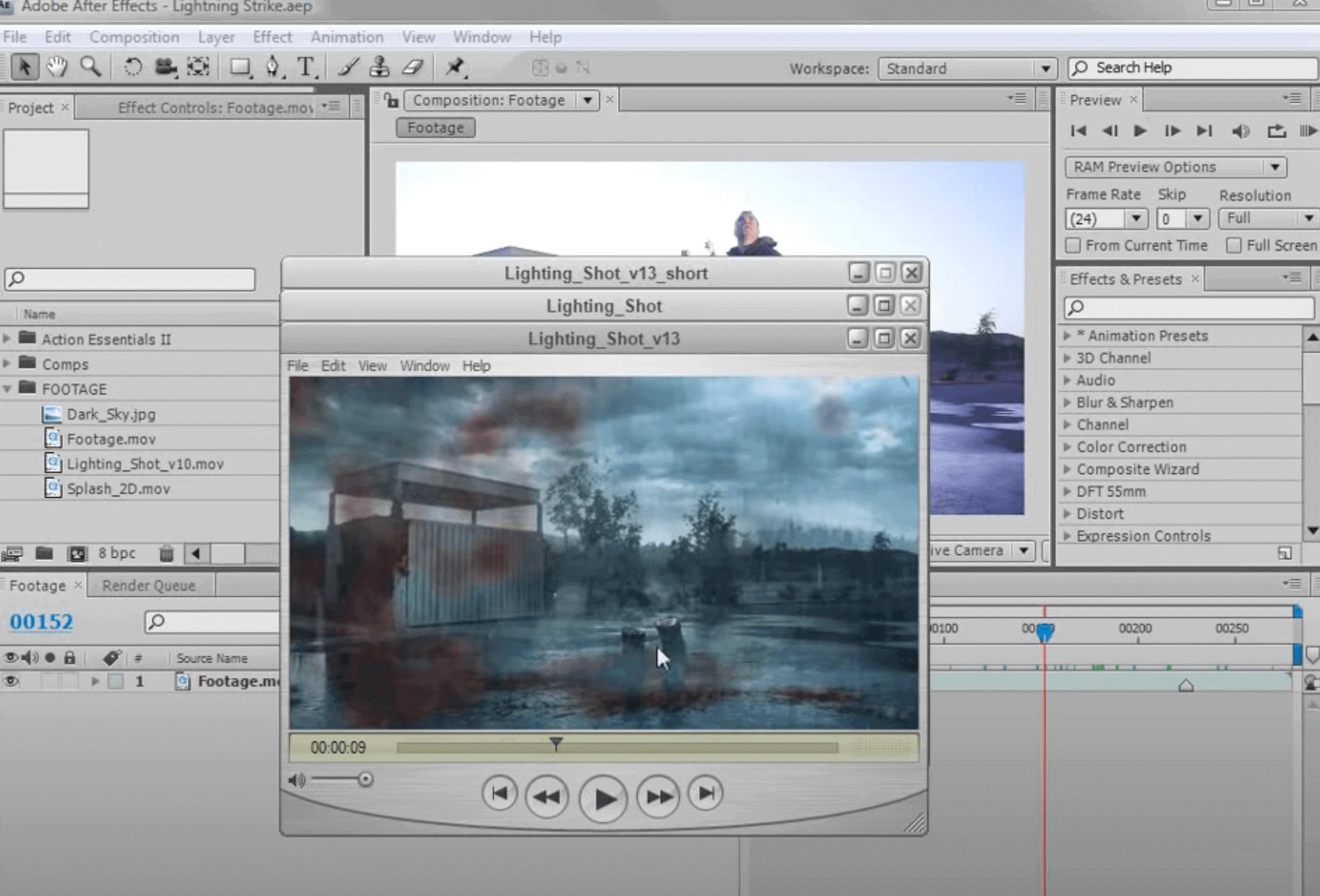Change the Resolution dropdown from Full
The height and width of the screenshot is (896, 1320).
(1311, 217)
